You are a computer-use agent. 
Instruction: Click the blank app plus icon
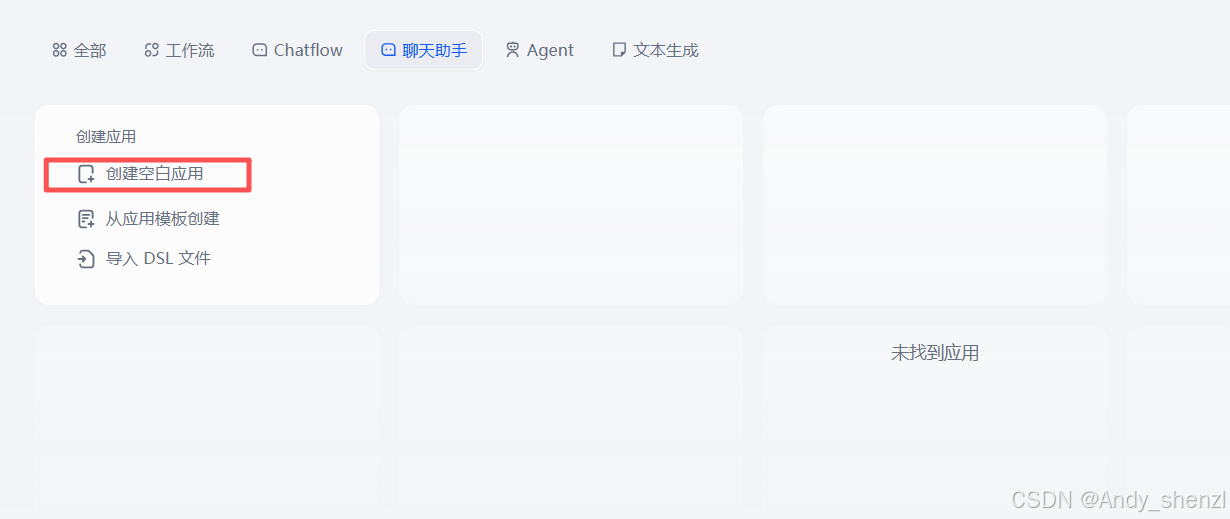click(x=86, y=174)
